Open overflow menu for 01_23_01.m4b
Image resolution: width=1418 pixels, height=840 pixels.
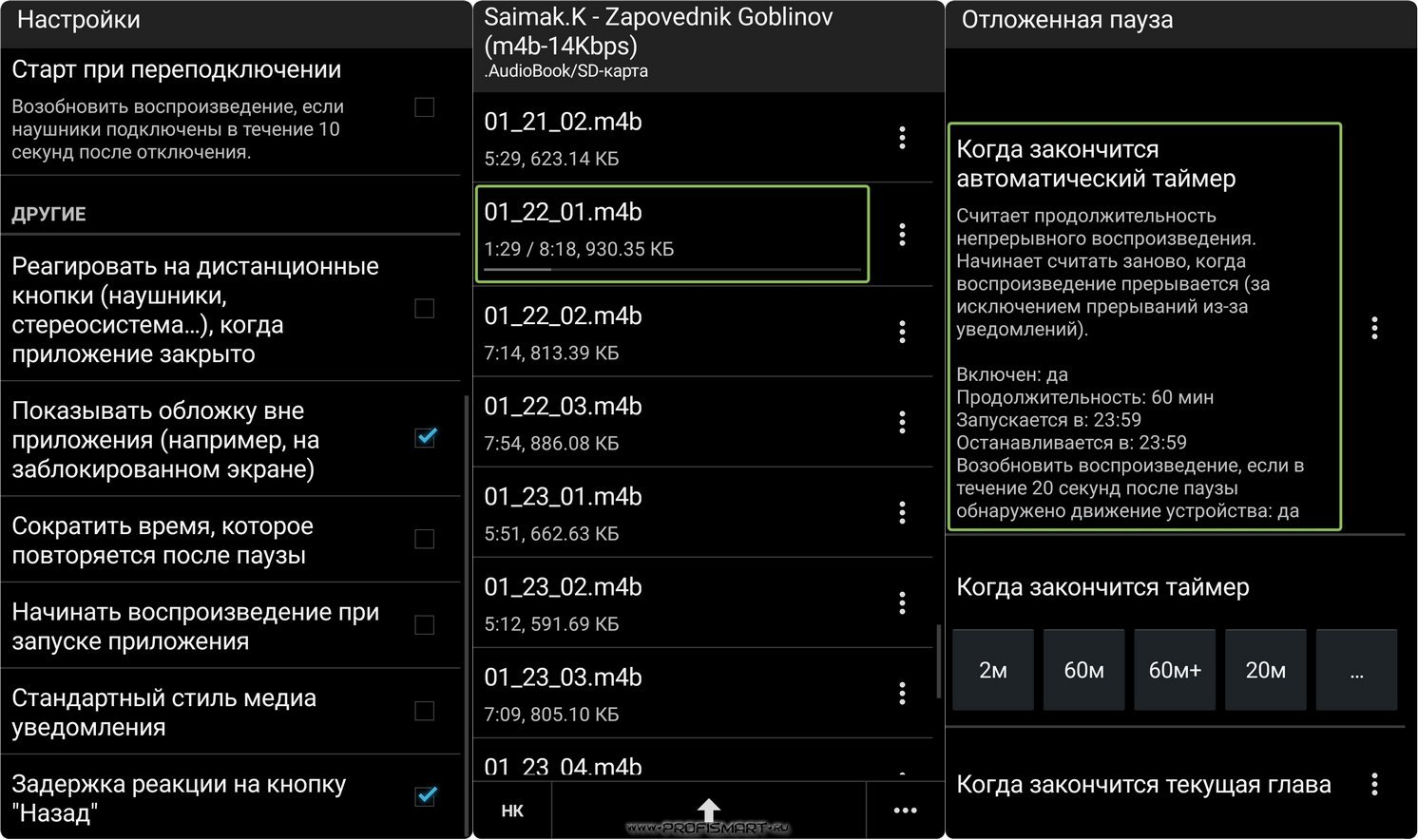902,513
